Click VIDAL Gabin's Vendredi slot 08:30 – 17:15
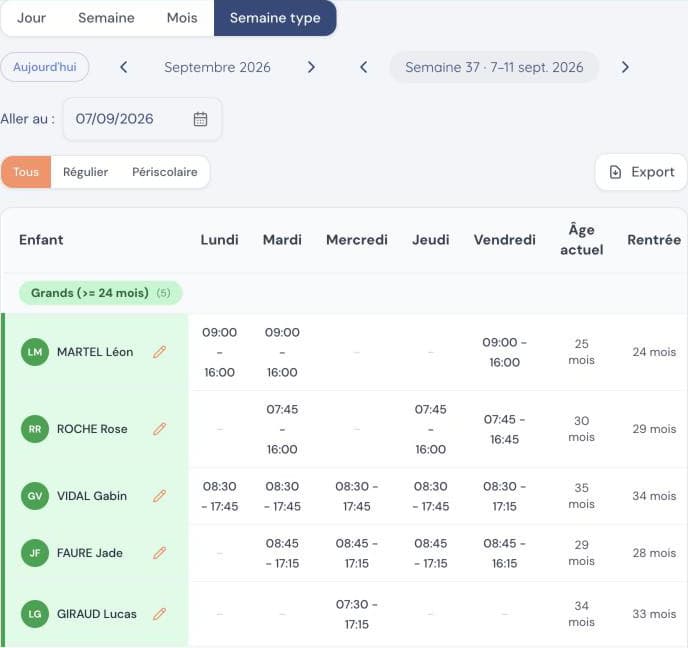Image resolution: width=688 pixels, height=648 pixels. tap(505, 496)
